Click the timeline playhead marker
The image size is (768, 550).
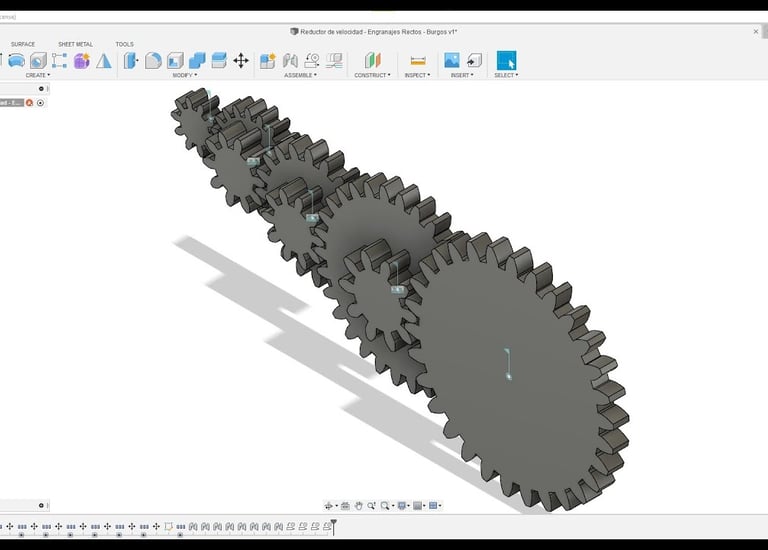point(334,526)
